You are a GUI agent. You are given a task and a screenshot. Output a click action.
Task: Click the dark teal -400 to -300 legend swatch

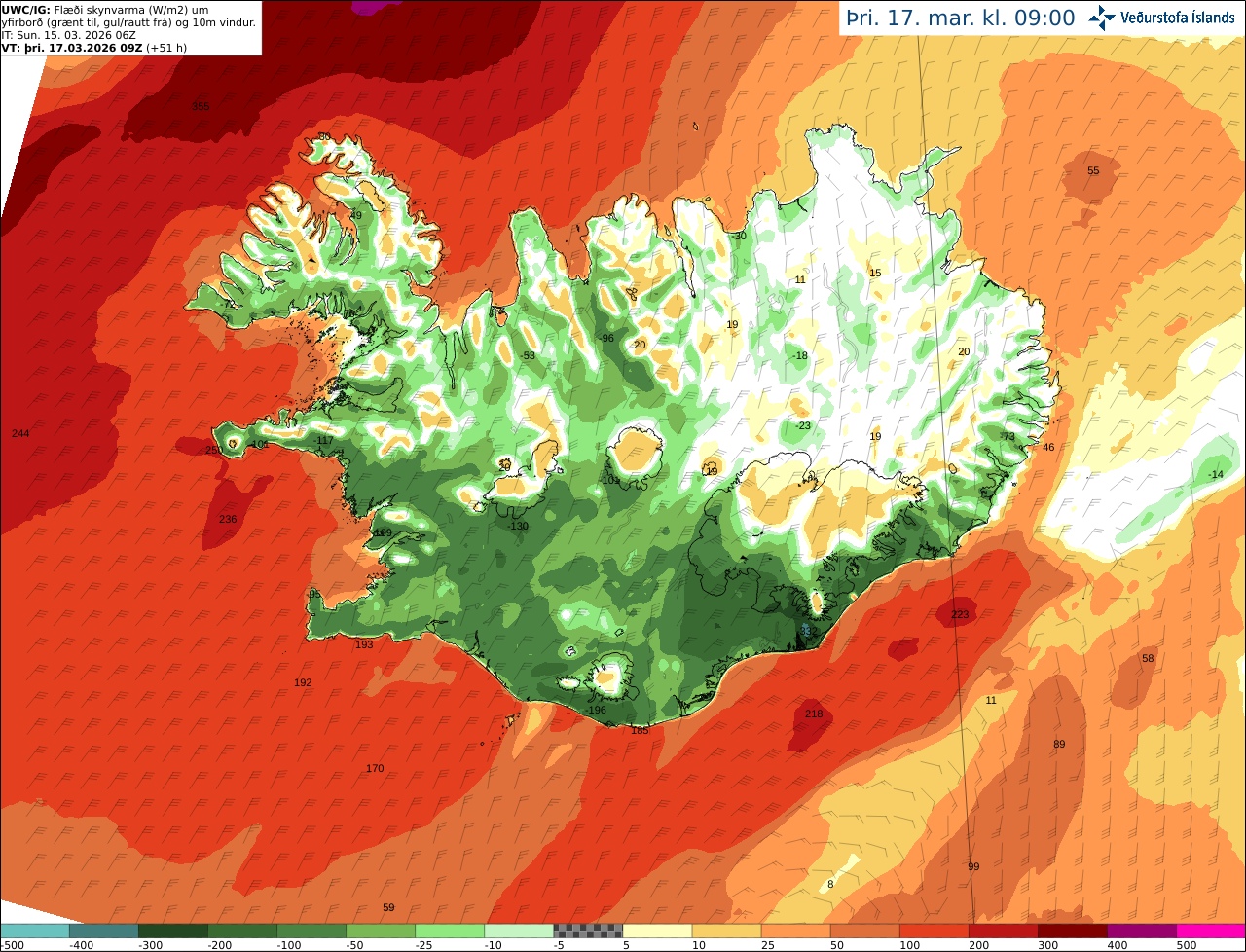point(103,931)
